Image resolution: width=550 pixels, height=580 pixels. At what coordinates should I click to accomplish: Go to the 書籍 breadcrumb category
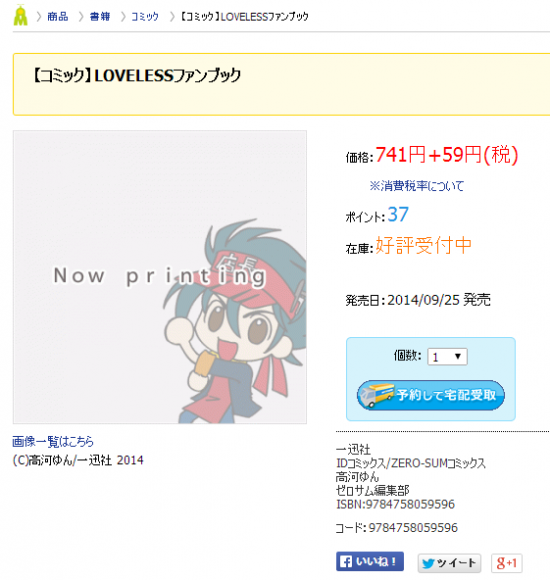coord(100,17)
